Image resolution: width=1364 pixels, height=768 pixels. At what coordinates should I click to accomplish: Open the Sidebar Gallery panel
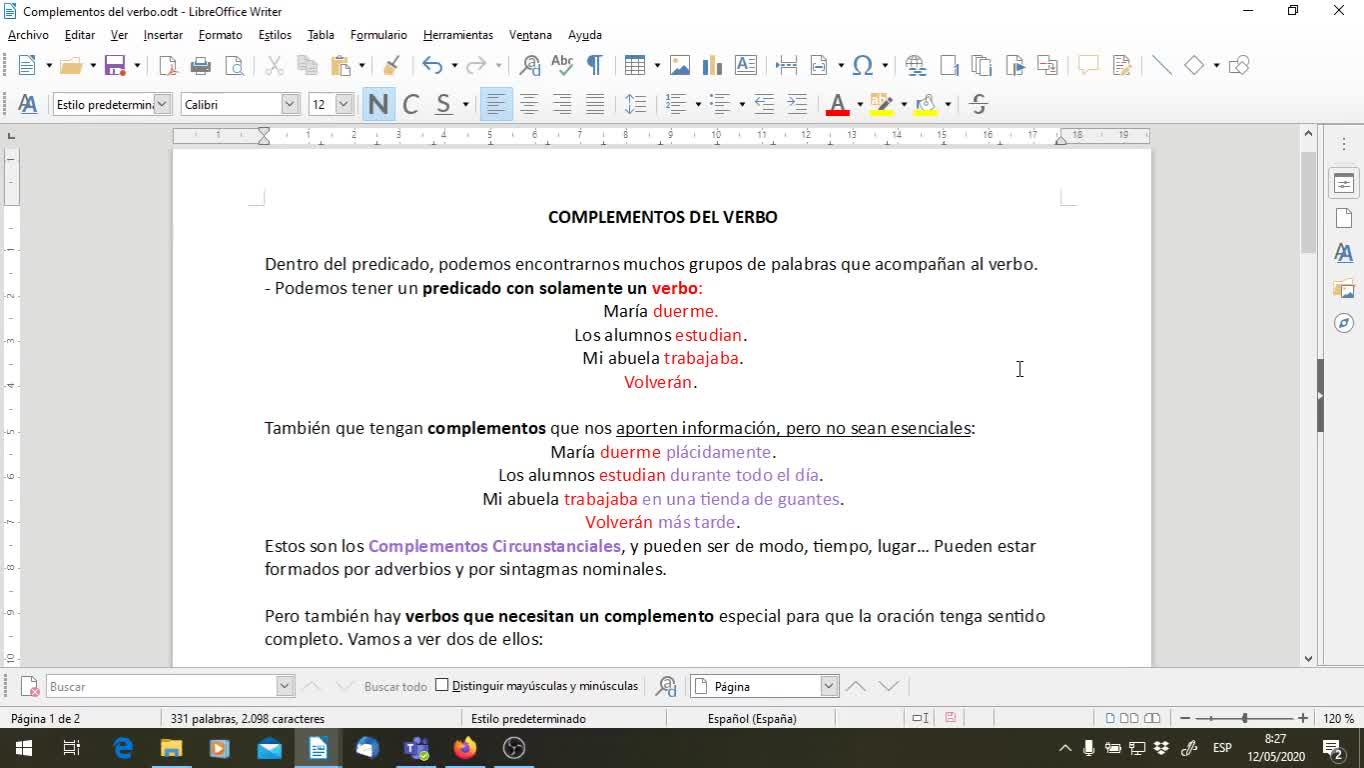tap(1344, 288)
